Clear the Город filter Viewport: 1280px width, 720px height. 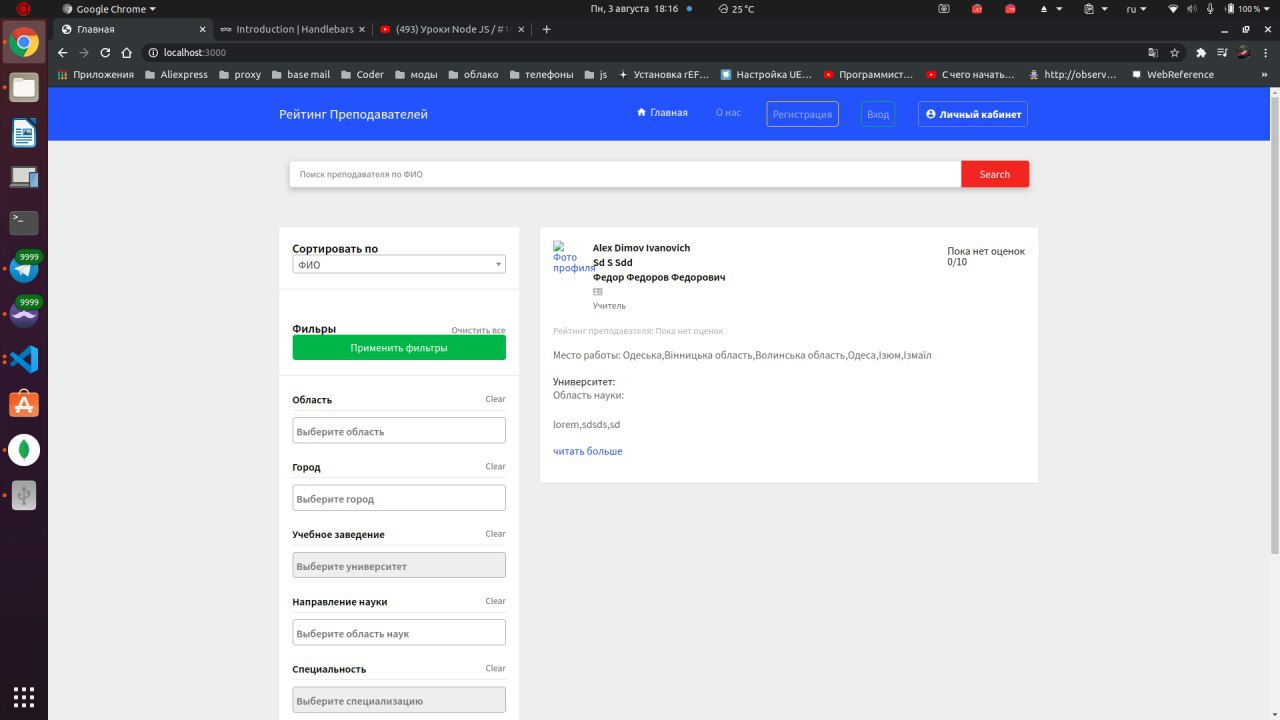(x=495, y=466)
